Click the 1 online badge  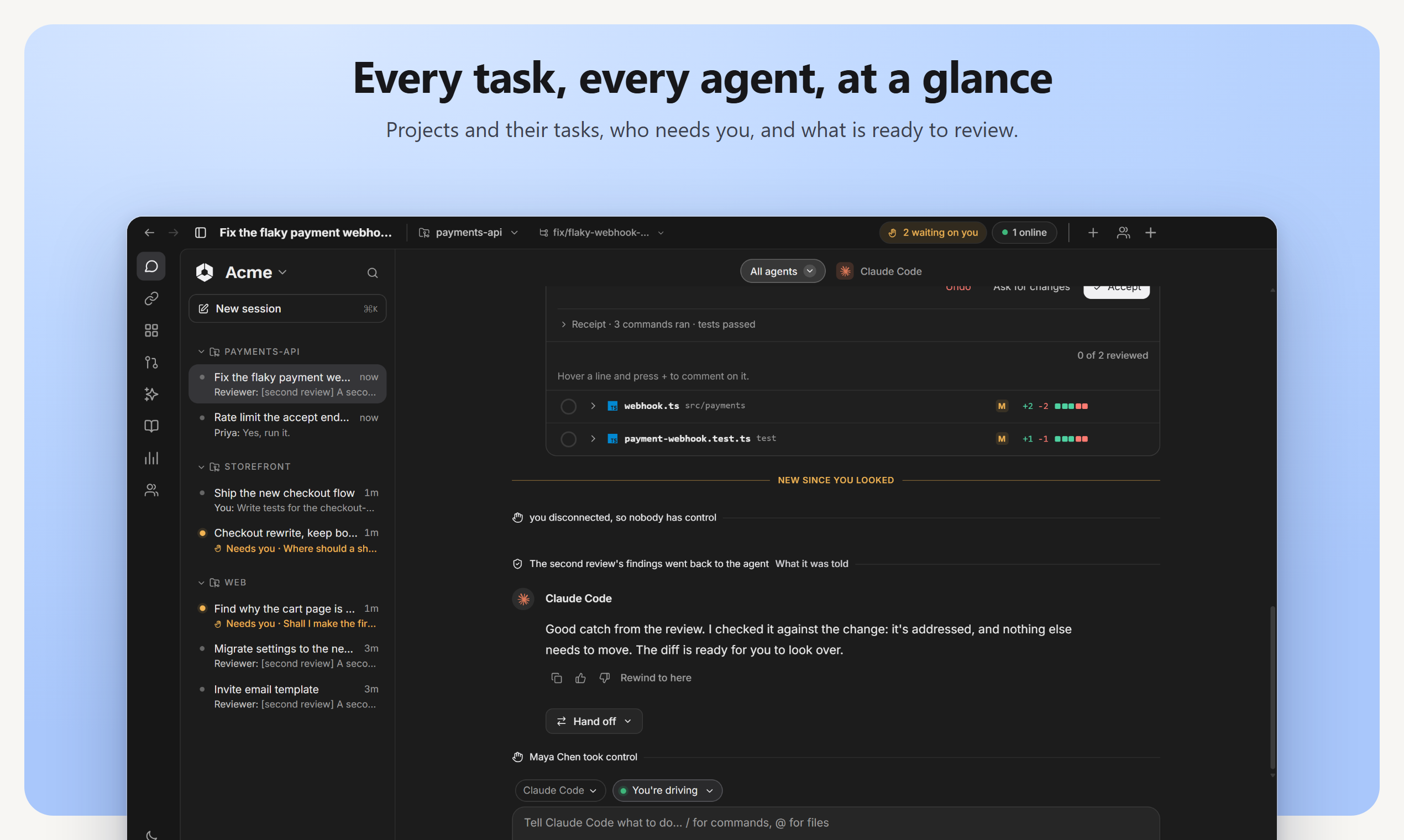click(1024, 233)
